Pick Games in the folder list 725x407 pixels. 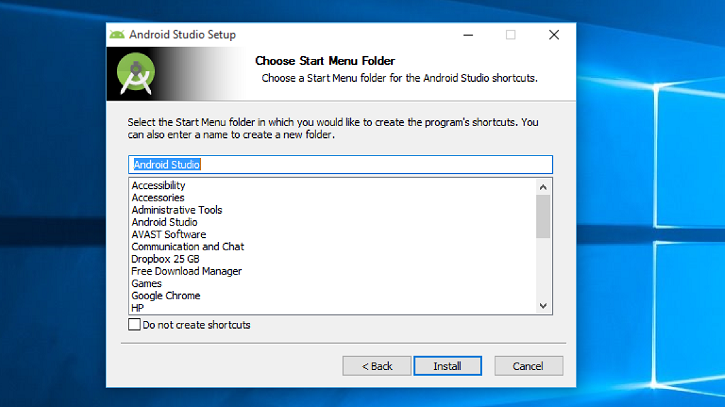pos(147,284)
